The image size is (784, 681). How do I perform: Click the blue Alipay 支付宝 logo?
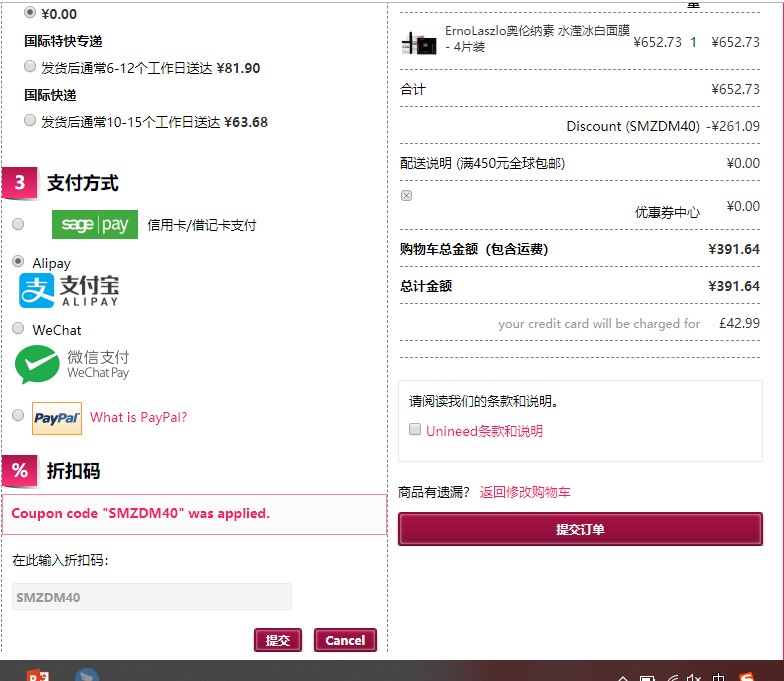click(x=69, y=290)
